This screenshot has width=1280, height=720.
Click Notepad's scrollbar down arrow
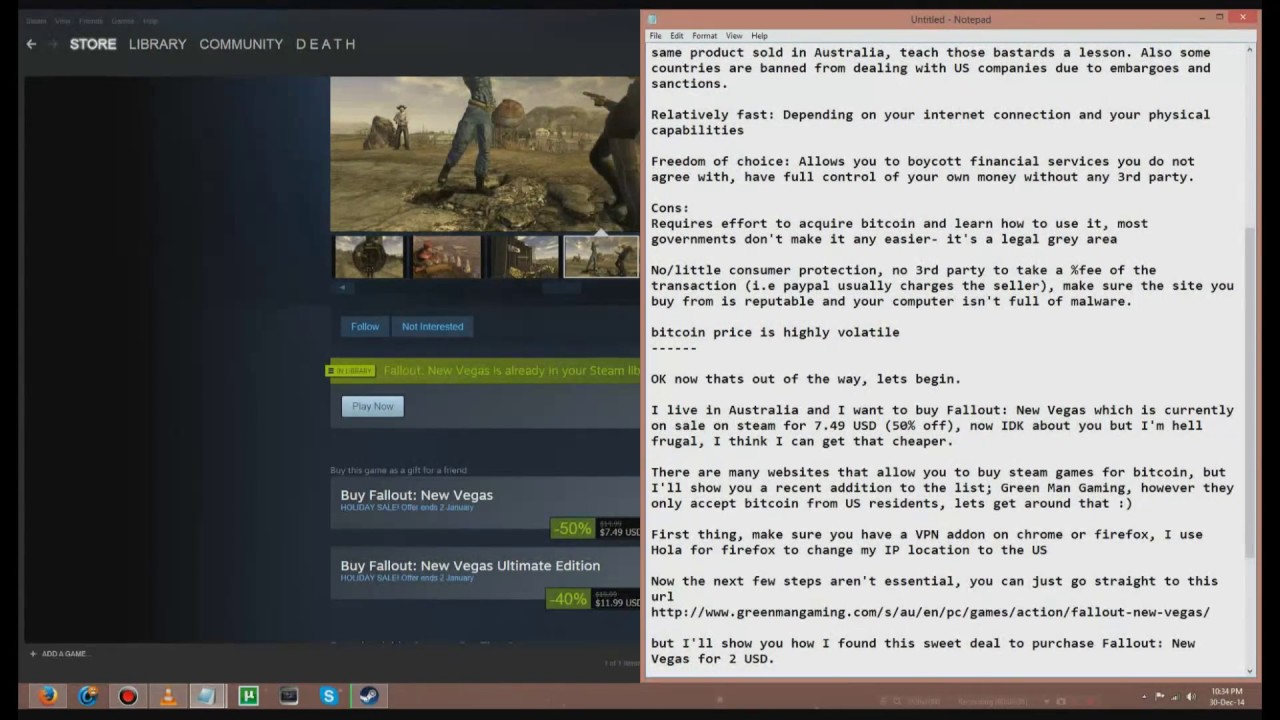click(1250, 672)
